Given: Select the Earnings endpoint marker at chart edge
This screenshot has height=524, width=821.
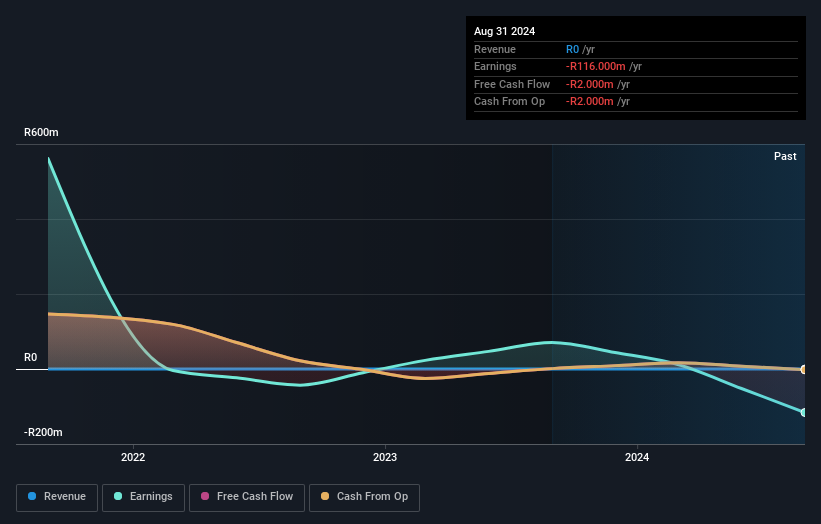Looking at the screenshot, I should coord(804,412).
